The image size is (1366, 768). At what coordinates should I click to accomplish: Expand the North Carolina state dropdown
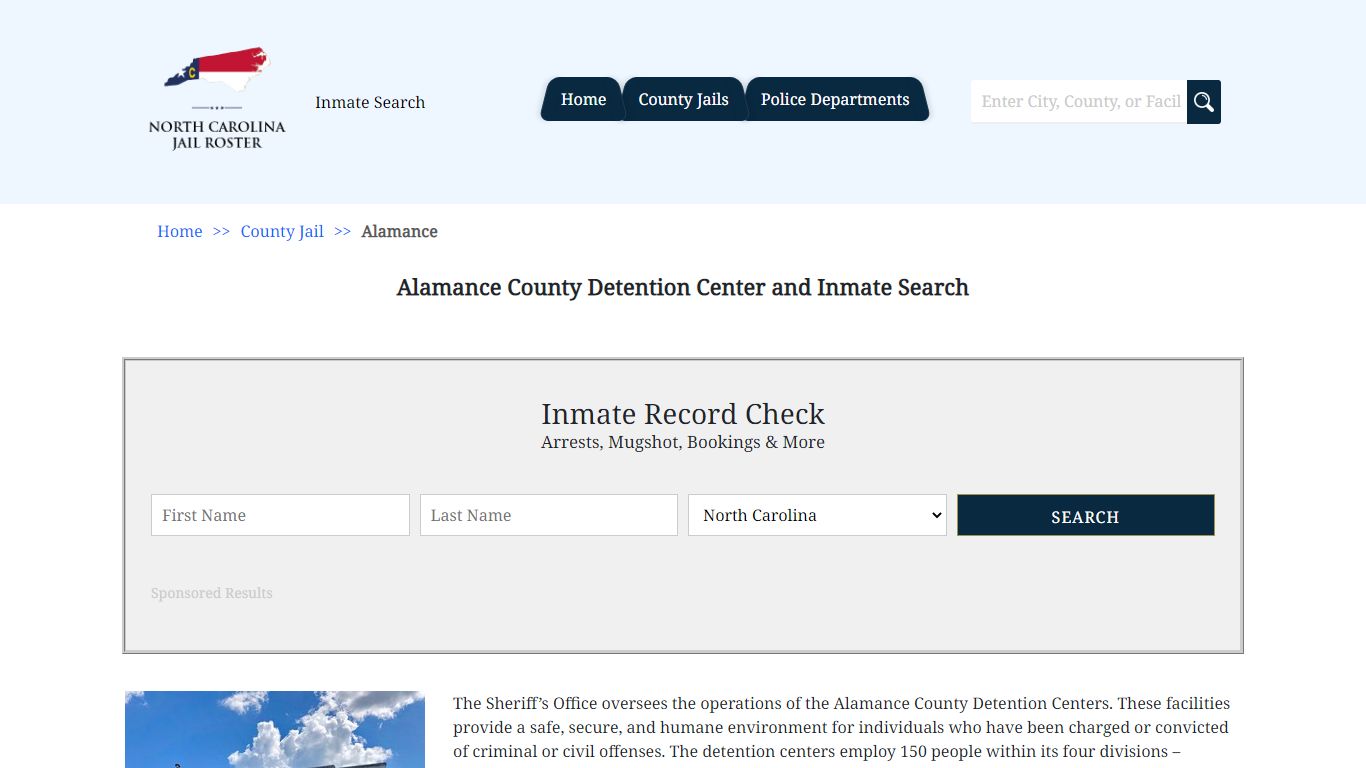(817, 515)
